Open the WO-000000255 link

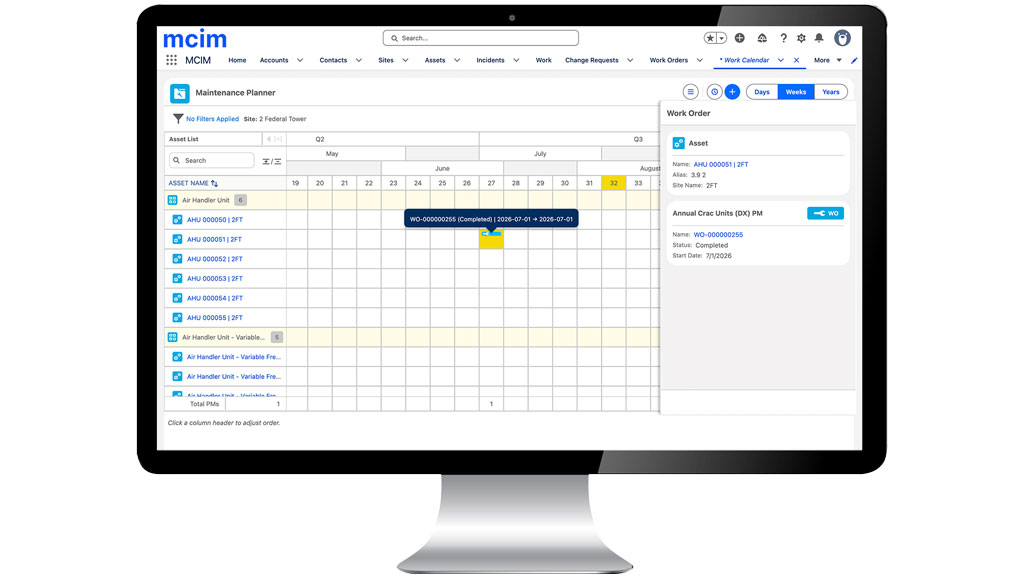click(718, 234)
